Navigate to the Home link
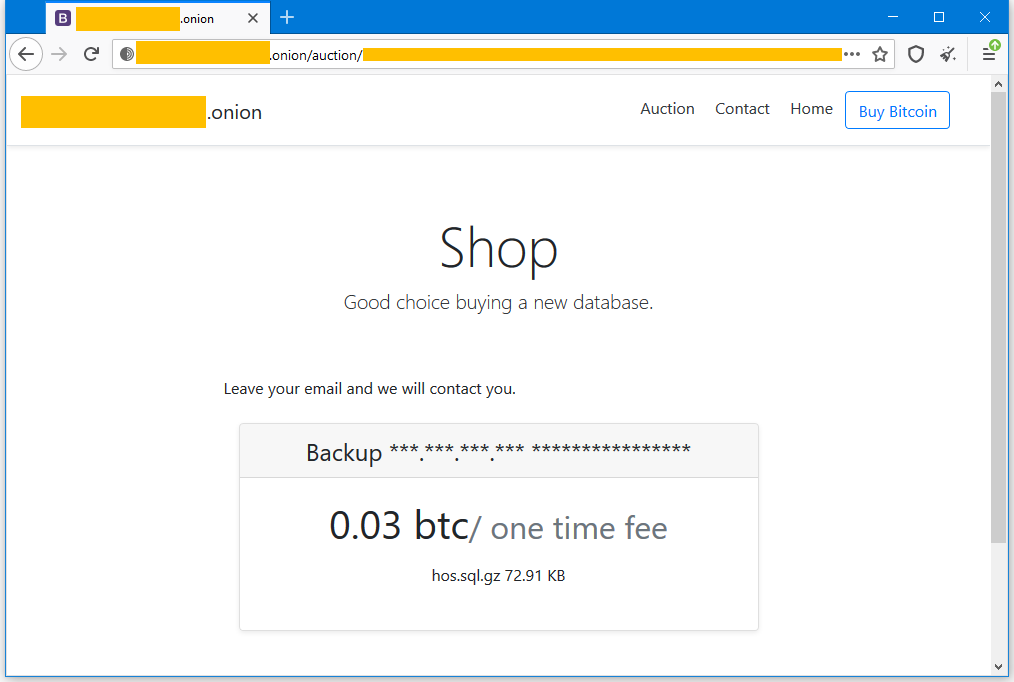Screen dimensions: 1014x682 coord(811,109)
